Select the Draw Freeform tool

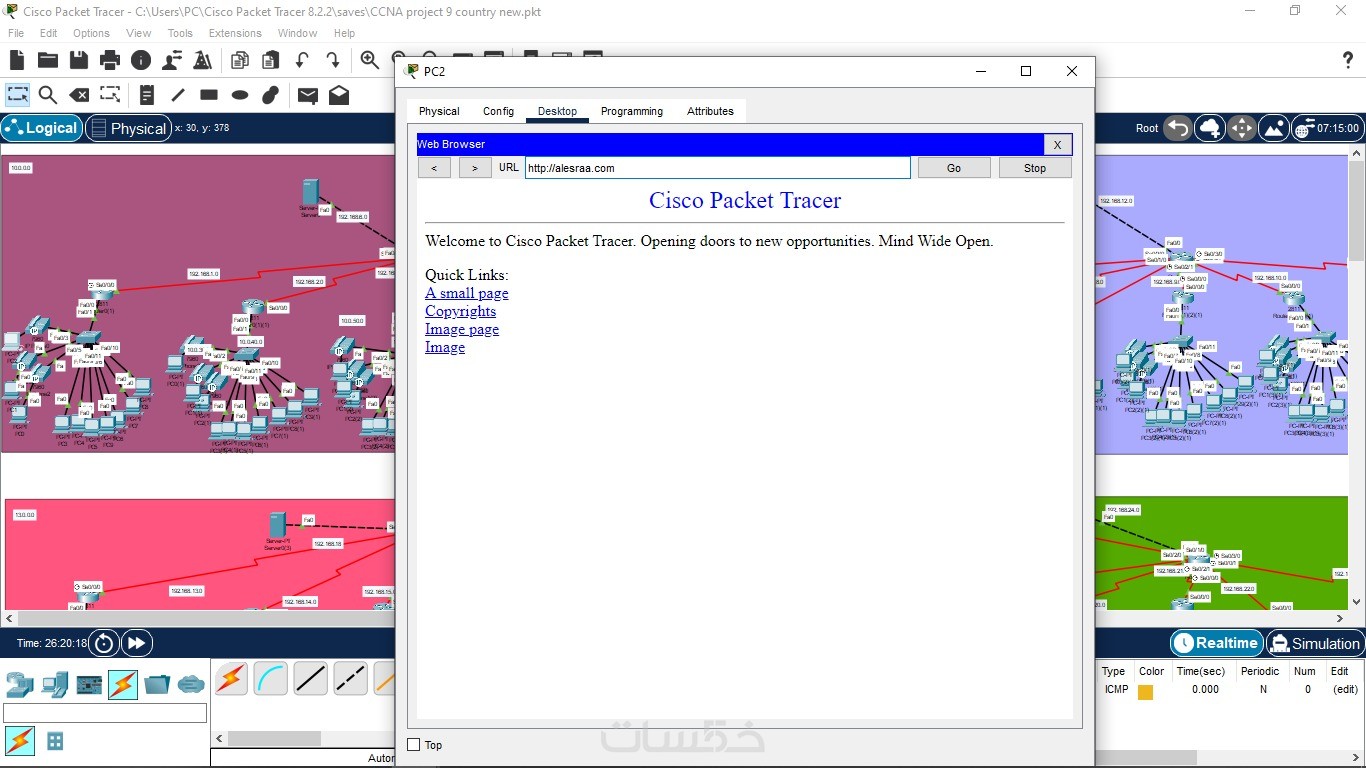(271, 95)
